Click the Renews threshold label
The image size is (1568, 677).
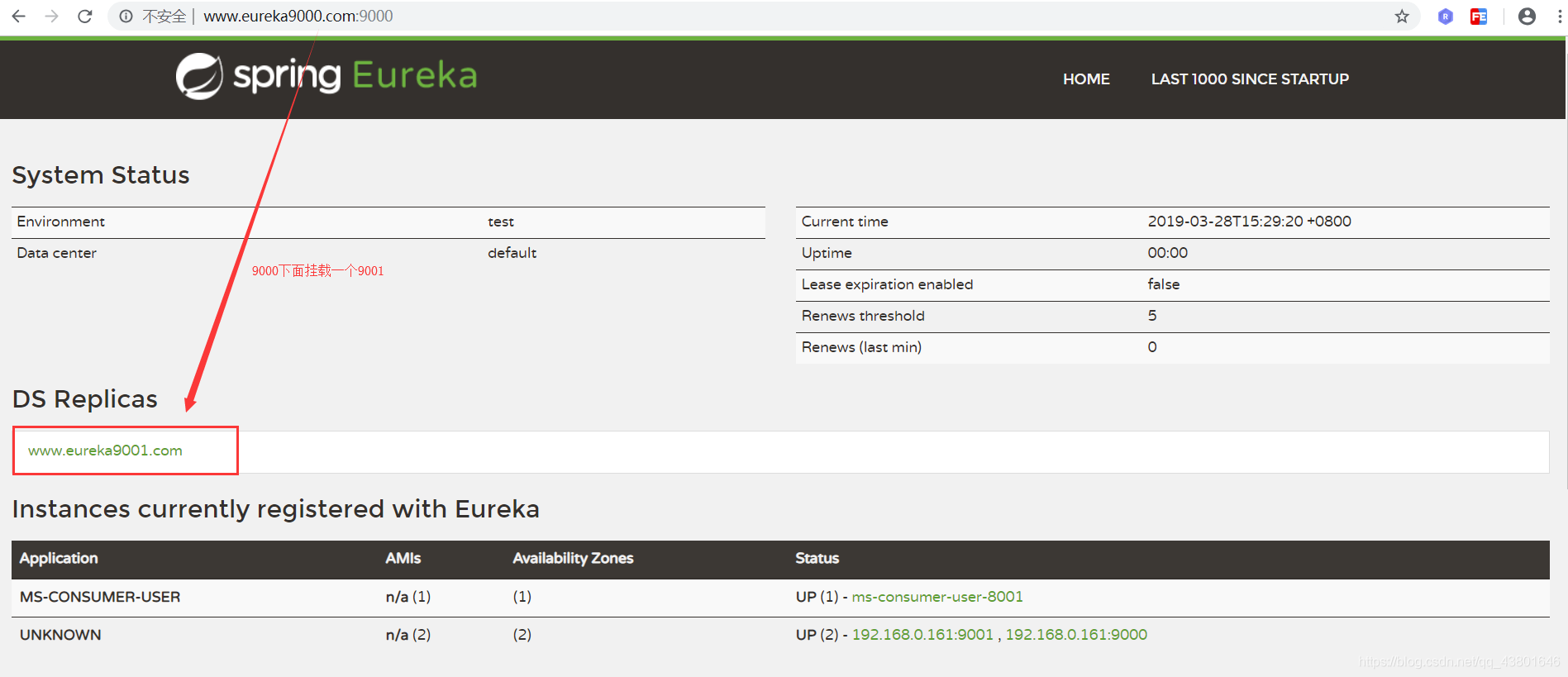pos(863,316)
